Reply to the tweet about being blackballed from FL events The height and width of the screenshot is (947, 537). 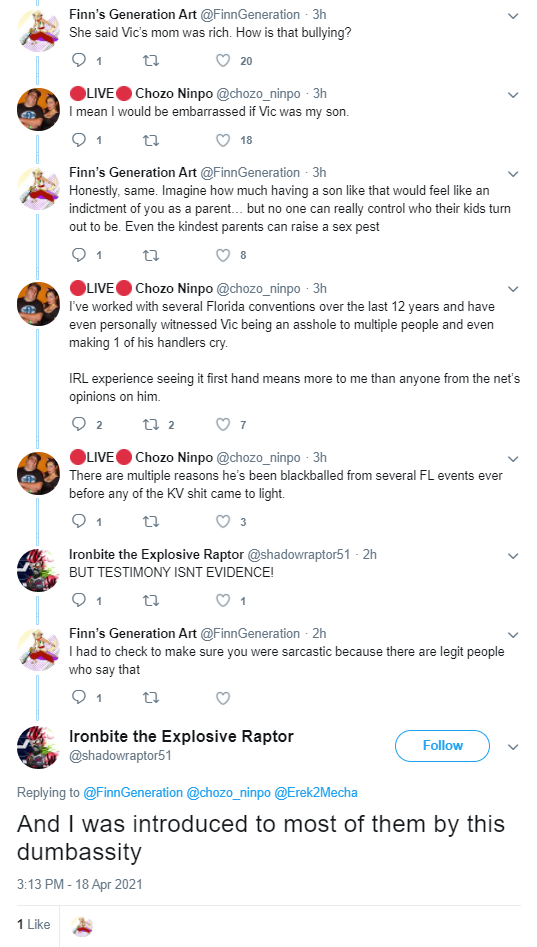coord(79,521)
